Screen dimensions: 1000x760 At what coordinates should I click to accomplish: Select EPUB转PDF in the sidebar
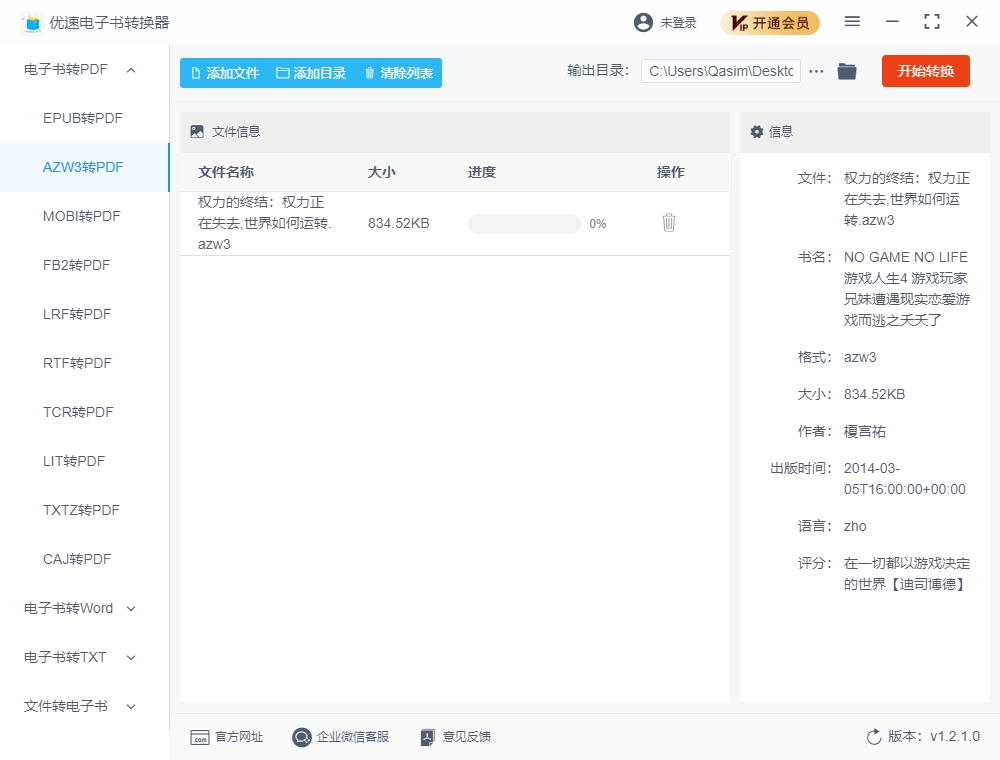(x=83, y=118)
